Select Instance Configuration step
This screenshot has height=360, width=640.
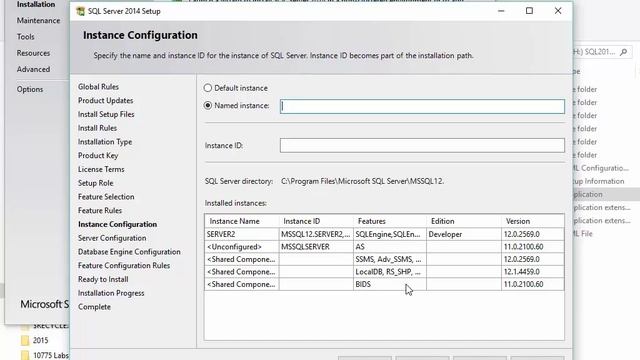[x=118, y=224]
